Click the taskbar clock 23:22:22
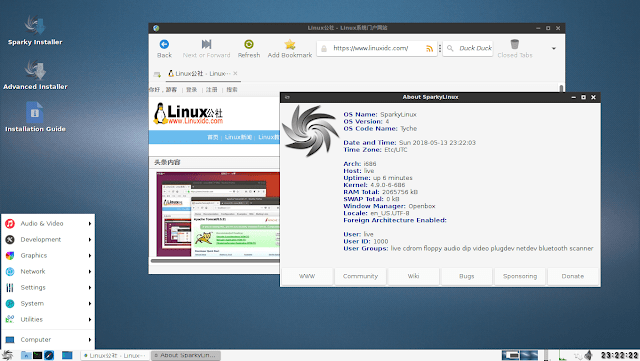640x361 pixels. (x=619, y=355)
